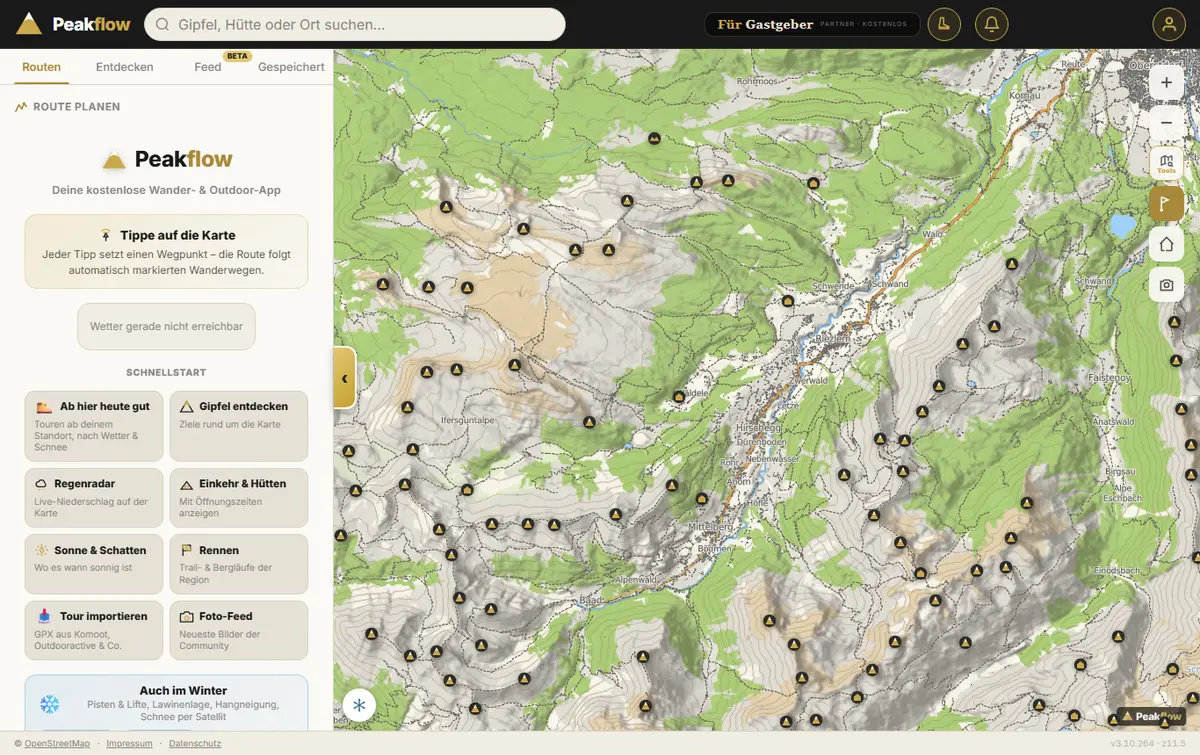Click the Einödsbach map label
The width and height of the screenshot is (1200, 755).
click(1117, 570)
